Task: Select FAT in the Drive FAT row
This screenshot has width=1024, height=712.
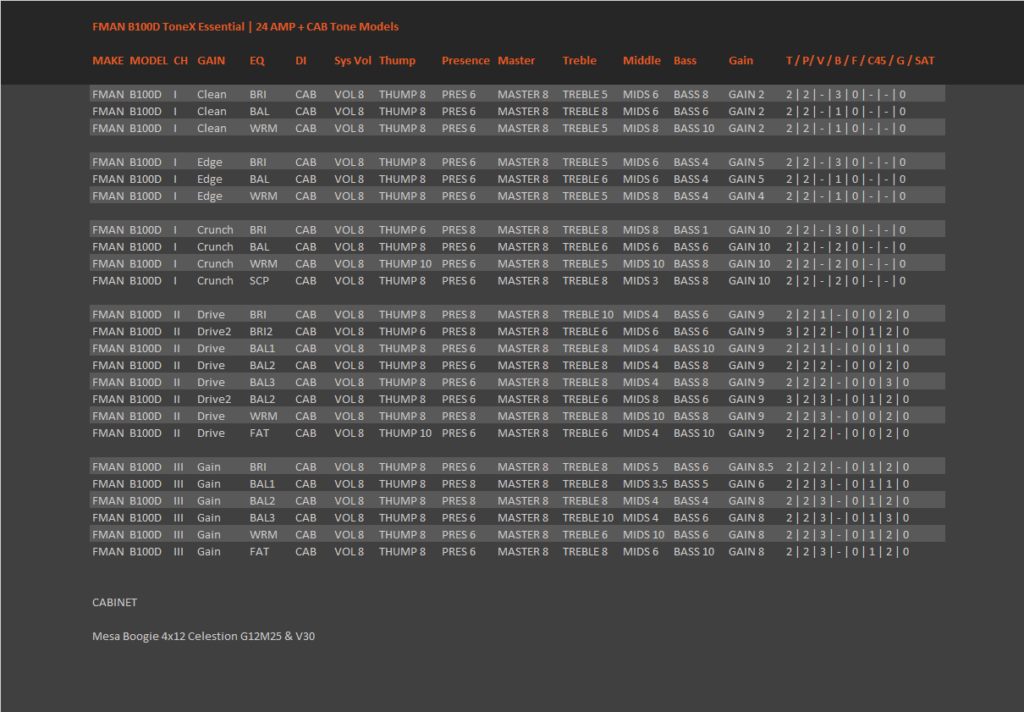Action: (x=259, y=434)
